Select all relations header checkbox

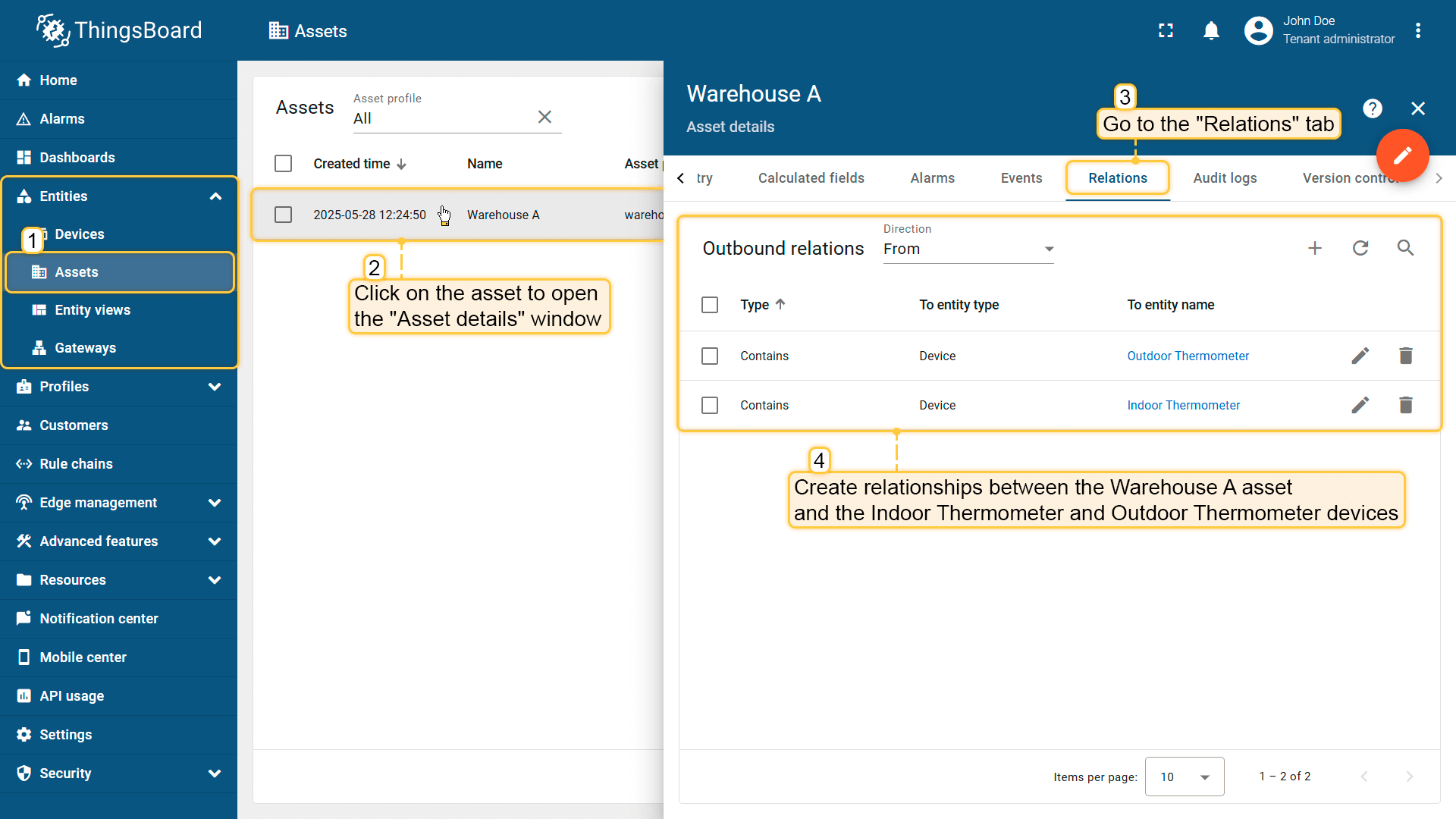710,305
